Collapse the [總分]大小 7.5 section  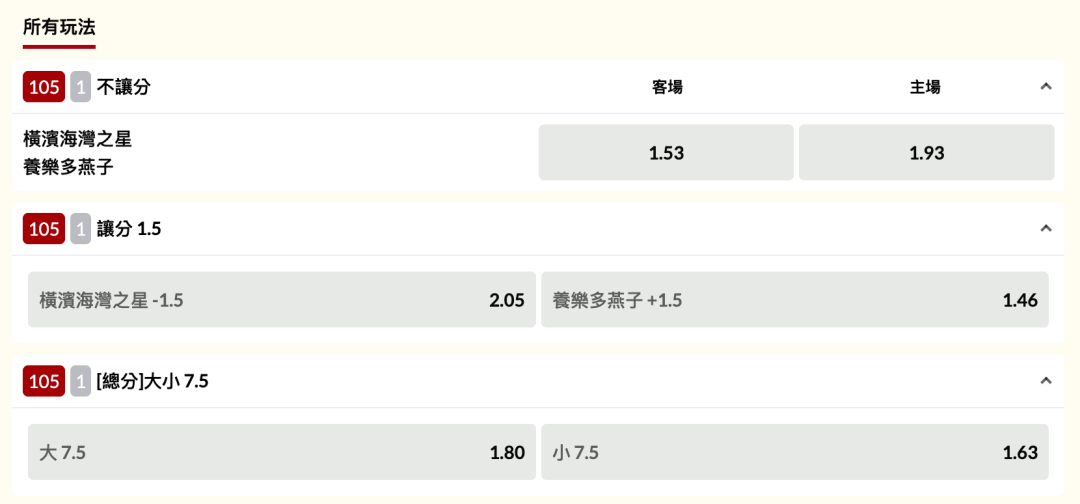(x=1046, y=381)
